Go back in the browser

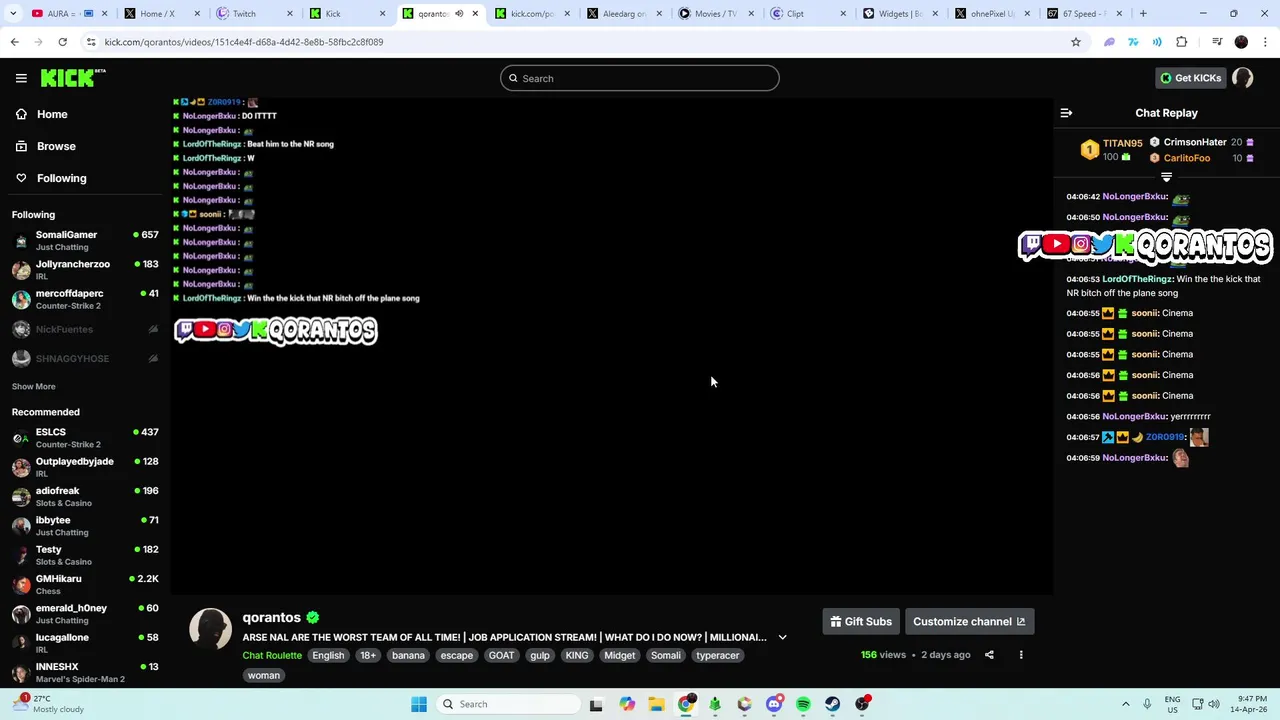click(x=14, y=42)
